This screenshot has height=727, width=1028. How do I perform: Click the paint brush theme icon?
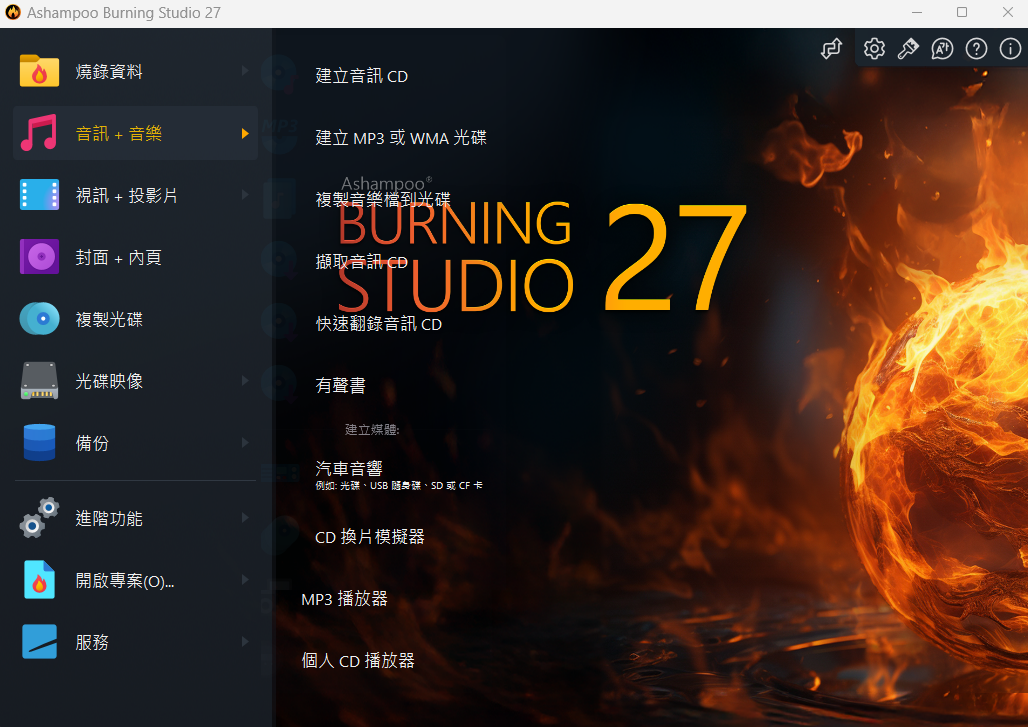click(908, 49)
